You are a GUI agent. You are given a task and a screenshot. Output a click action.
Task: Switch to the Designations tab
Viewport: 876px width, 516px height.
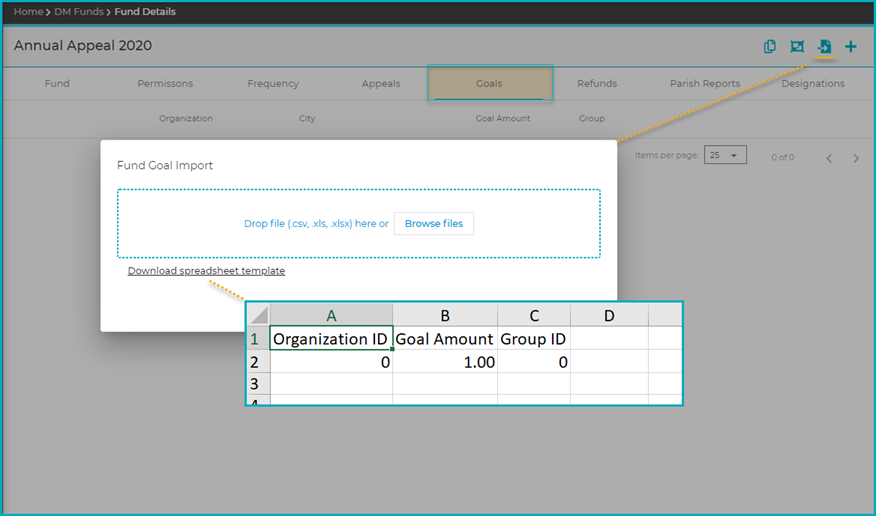[812, 83]
